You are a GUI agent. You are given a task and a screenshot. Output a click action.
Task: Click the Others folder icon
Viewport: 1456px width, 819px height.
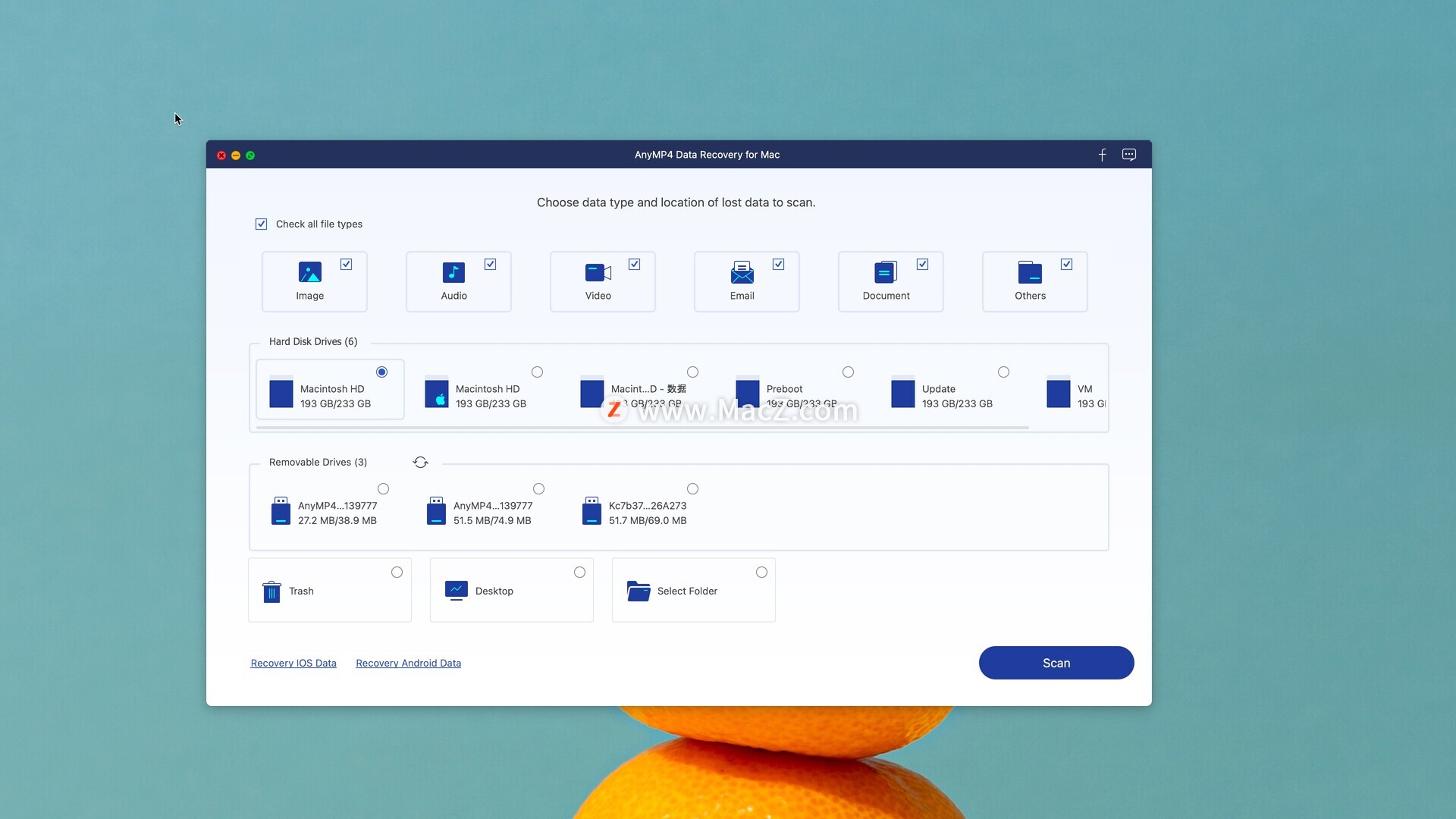[x=1030, y=272]
